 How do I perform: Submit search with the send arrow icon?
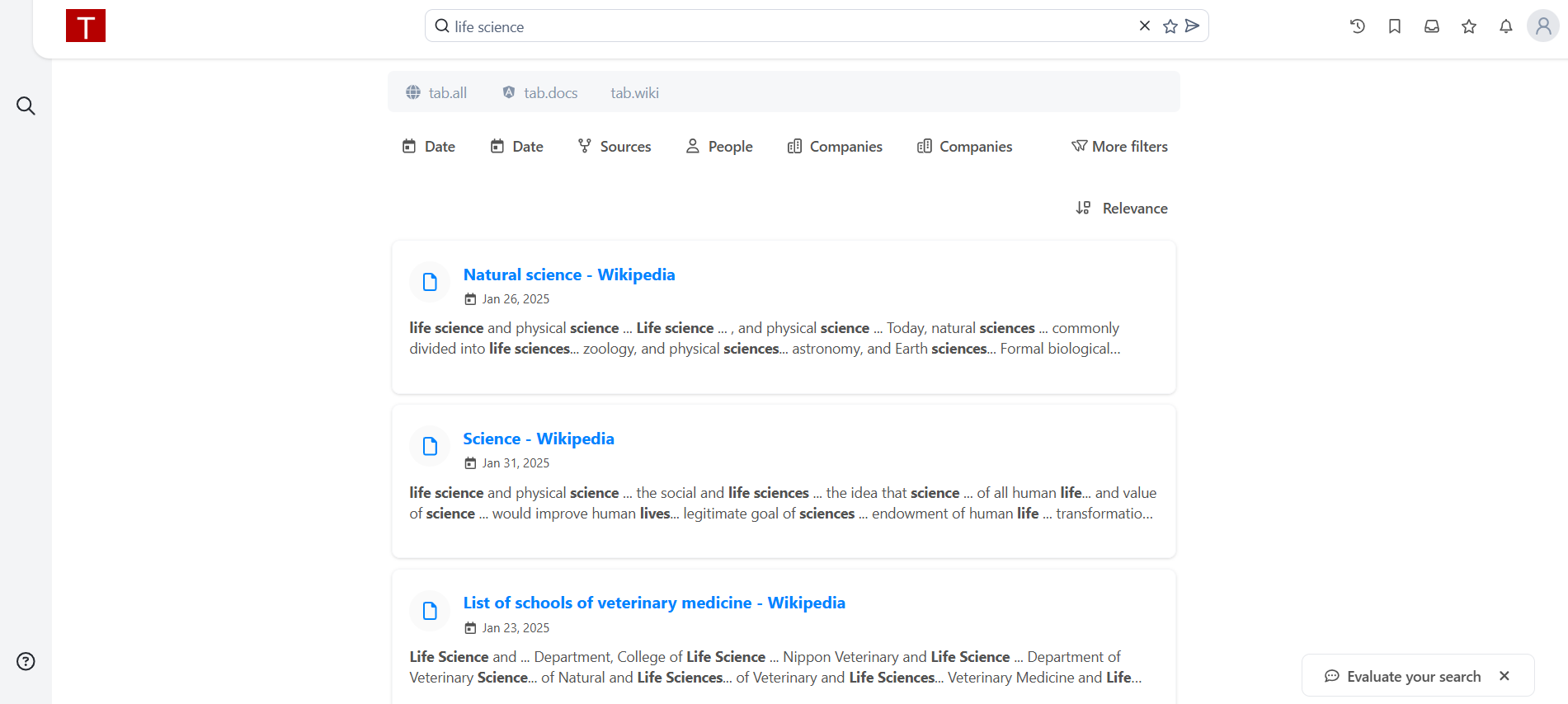pyautogui.click(x=1192, y=26)
